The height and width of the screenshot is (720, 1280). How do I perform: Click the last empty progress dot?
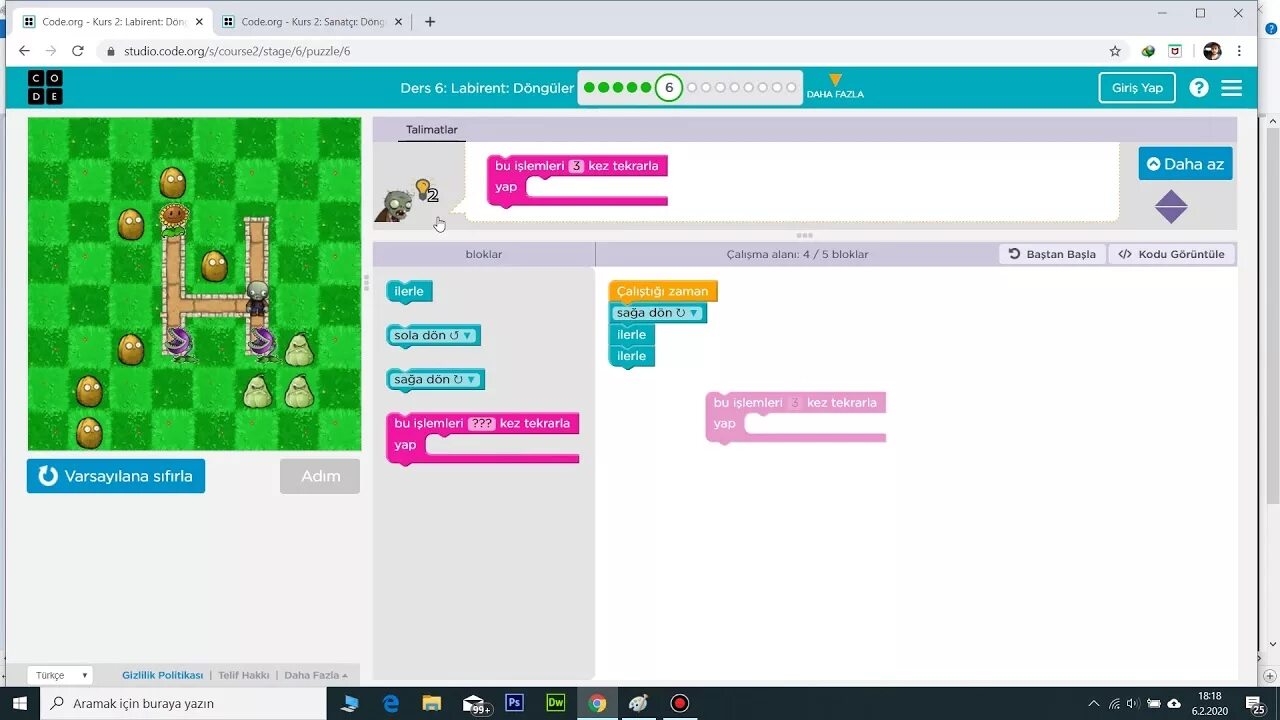791,88
